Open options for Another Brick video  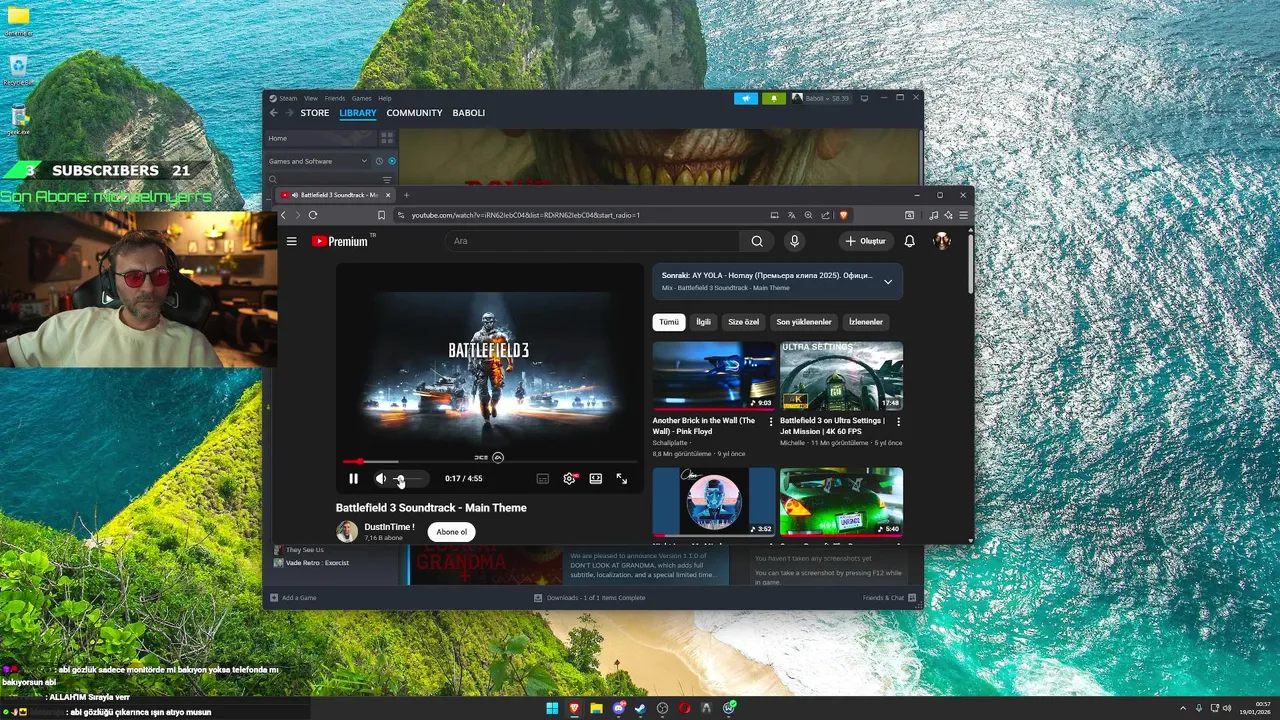[x=771, y=421]
